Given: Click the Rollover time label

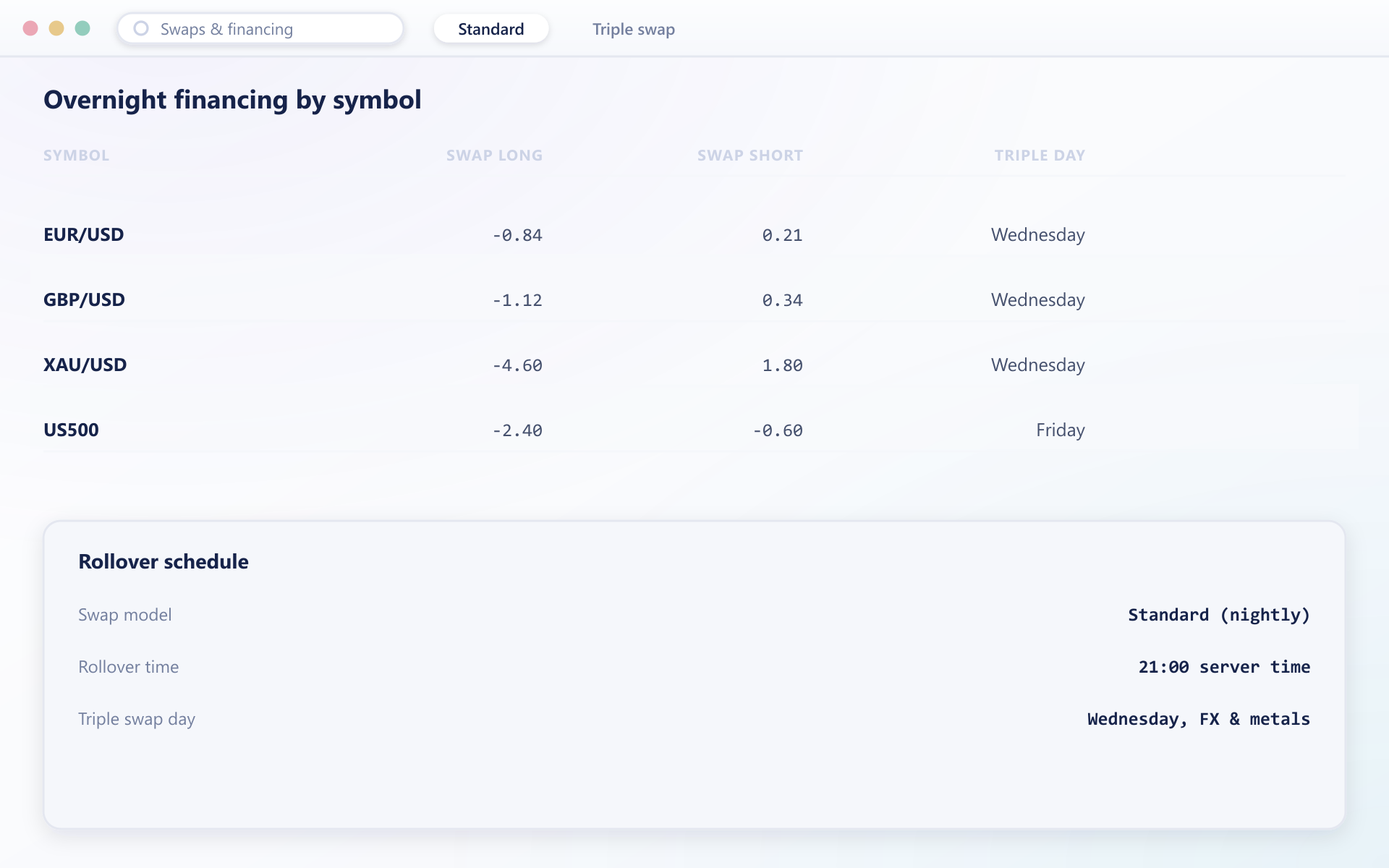Looking at the screenshot, I should [x=129, y=667].
